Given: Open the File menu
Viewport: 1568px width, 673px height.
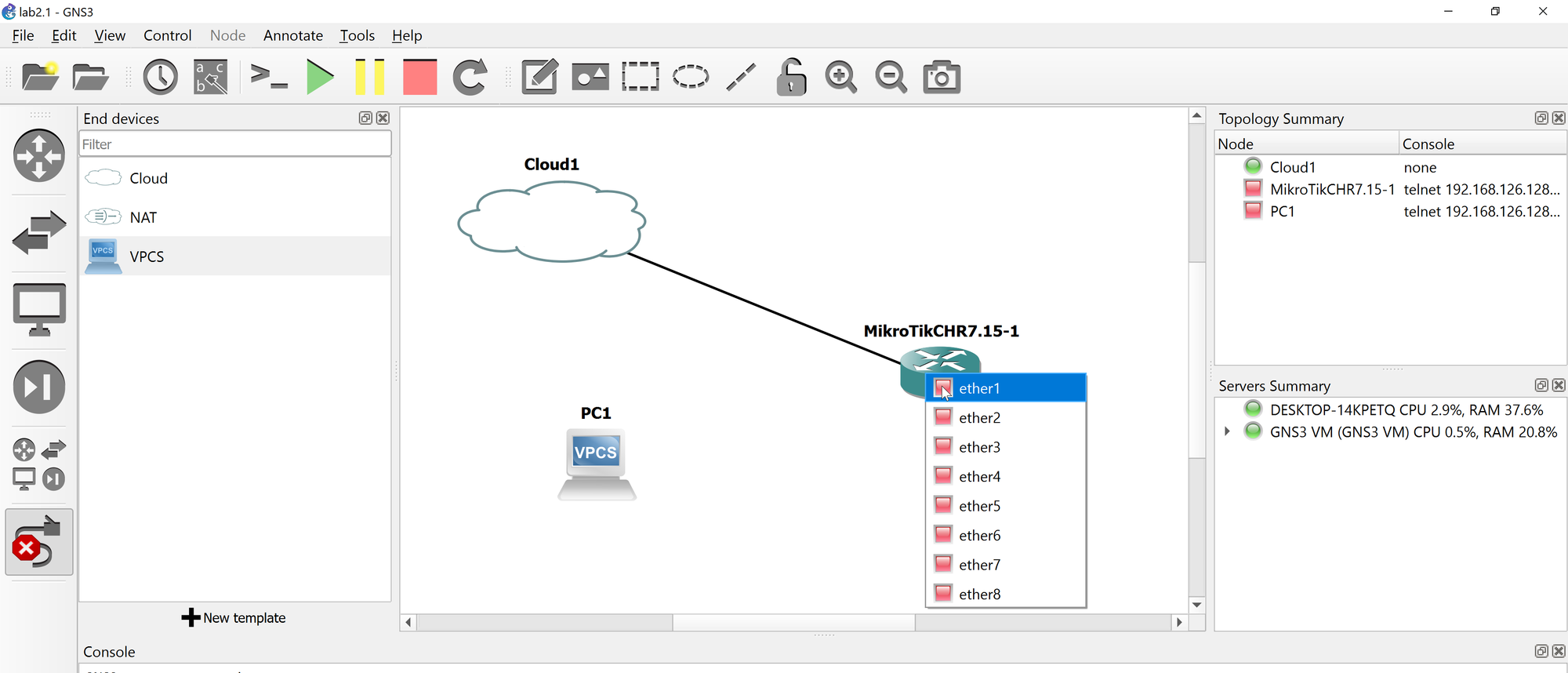Looking at the screenshot, I should (x=23, y=35).
